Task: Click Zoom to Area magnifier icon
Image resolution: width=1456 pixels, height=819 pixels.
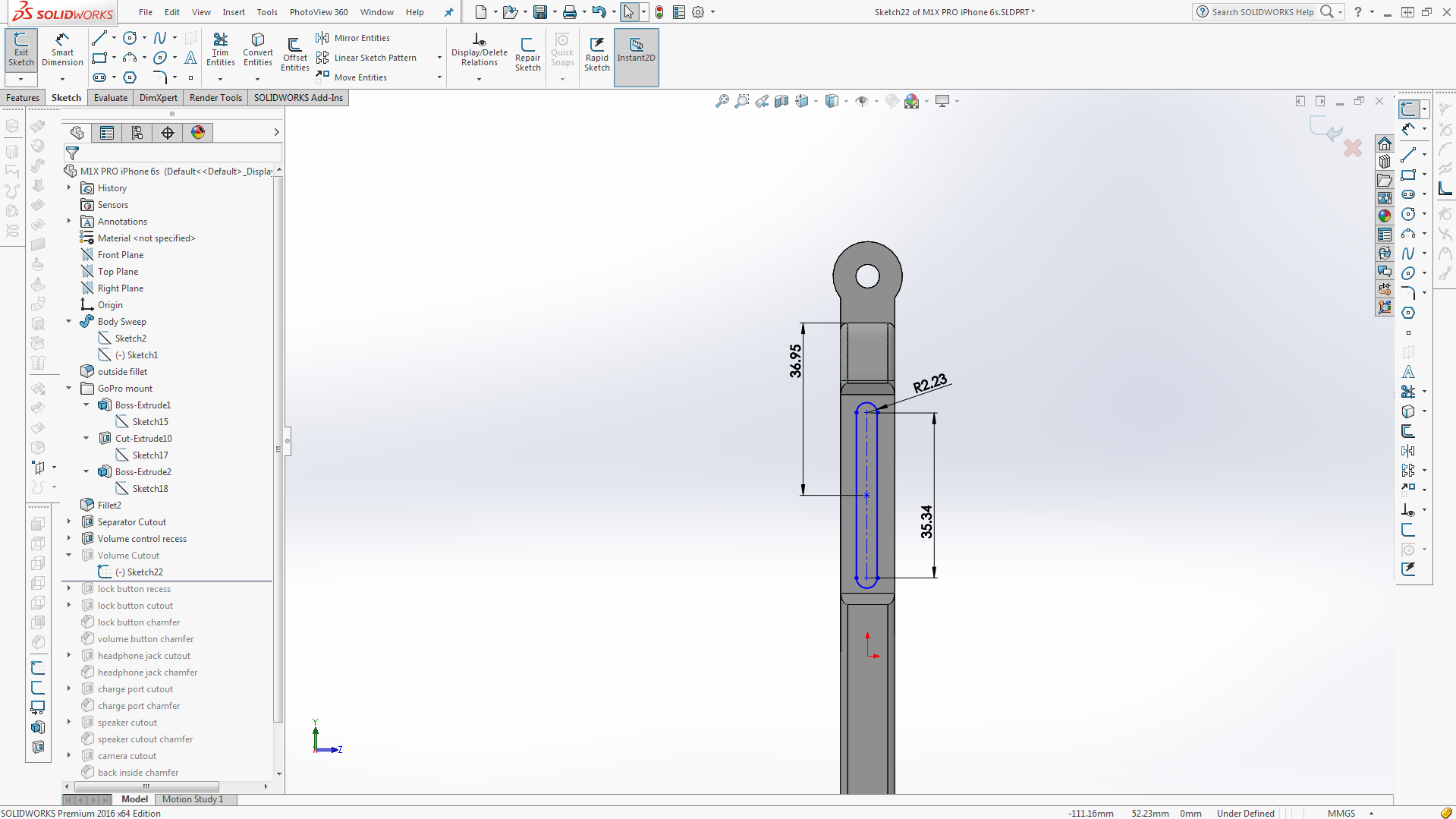Action: pos(742,101)
